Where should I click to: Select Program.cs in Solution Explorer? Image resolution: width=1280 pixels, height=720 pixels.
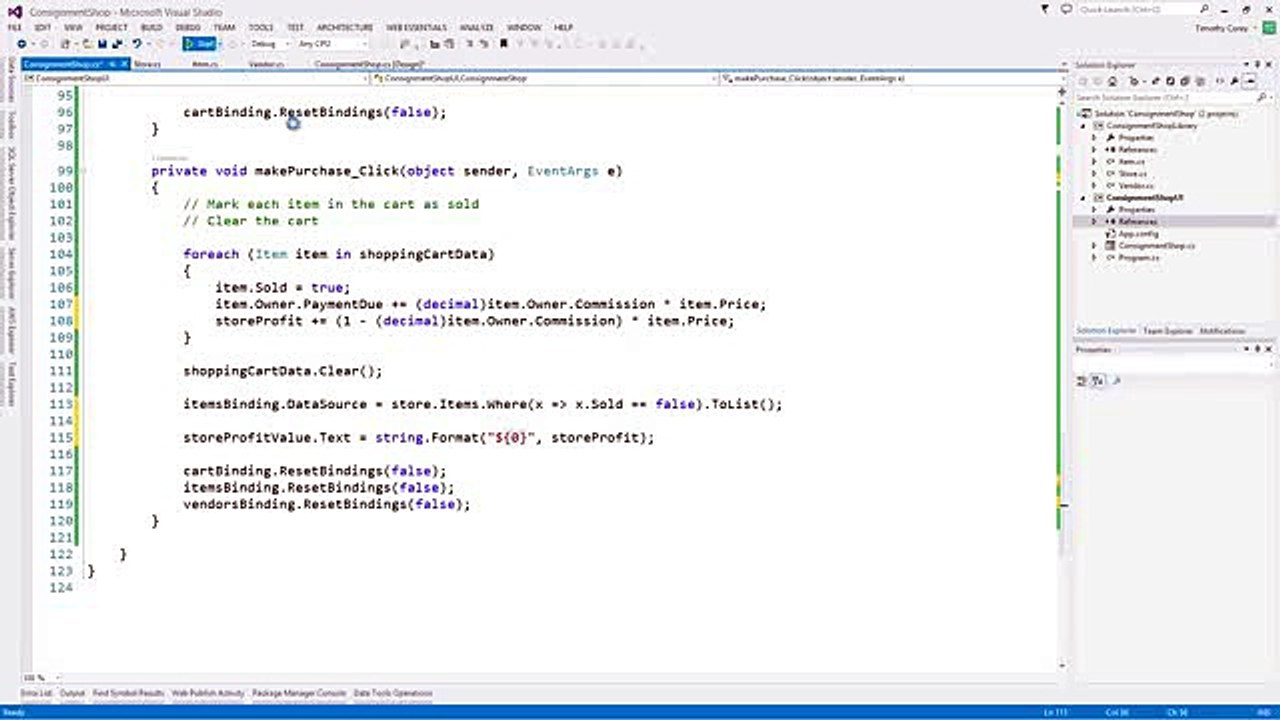1139,257
